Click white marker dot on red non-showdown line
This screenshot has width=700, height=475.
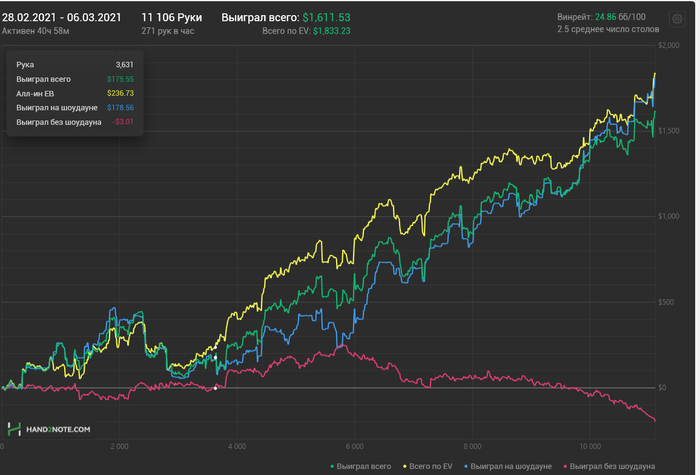point(215,388)
